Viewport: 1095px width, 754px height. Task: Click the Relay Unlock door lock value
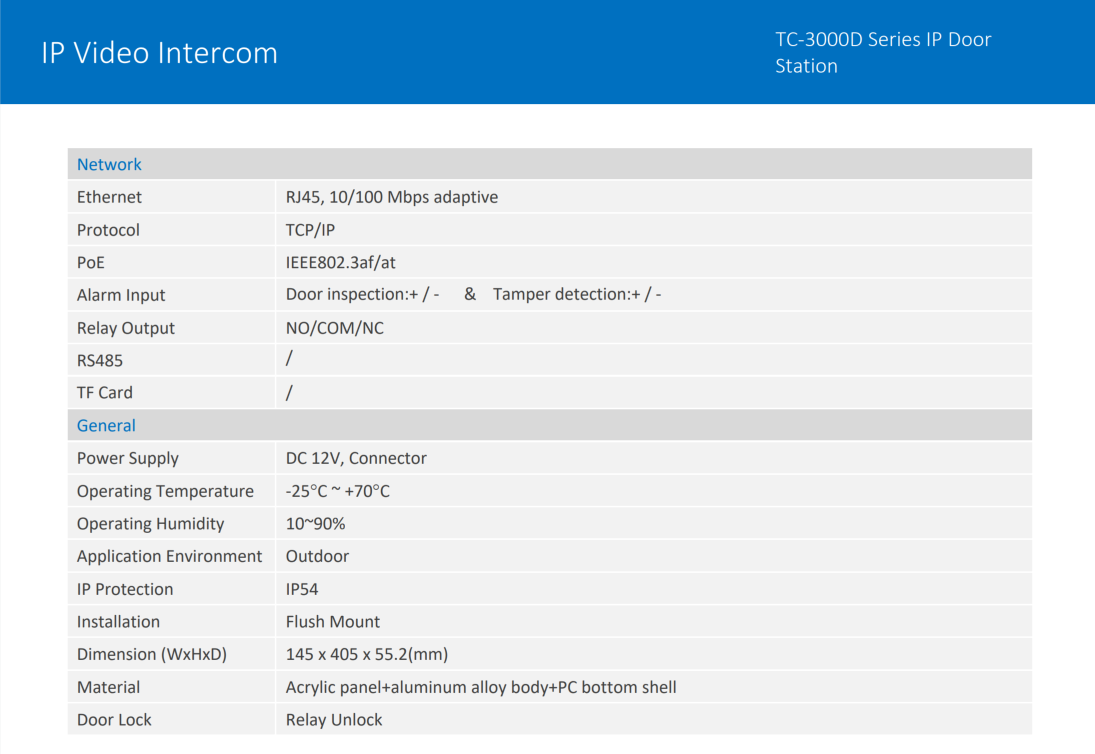click(x=334, y=720)
